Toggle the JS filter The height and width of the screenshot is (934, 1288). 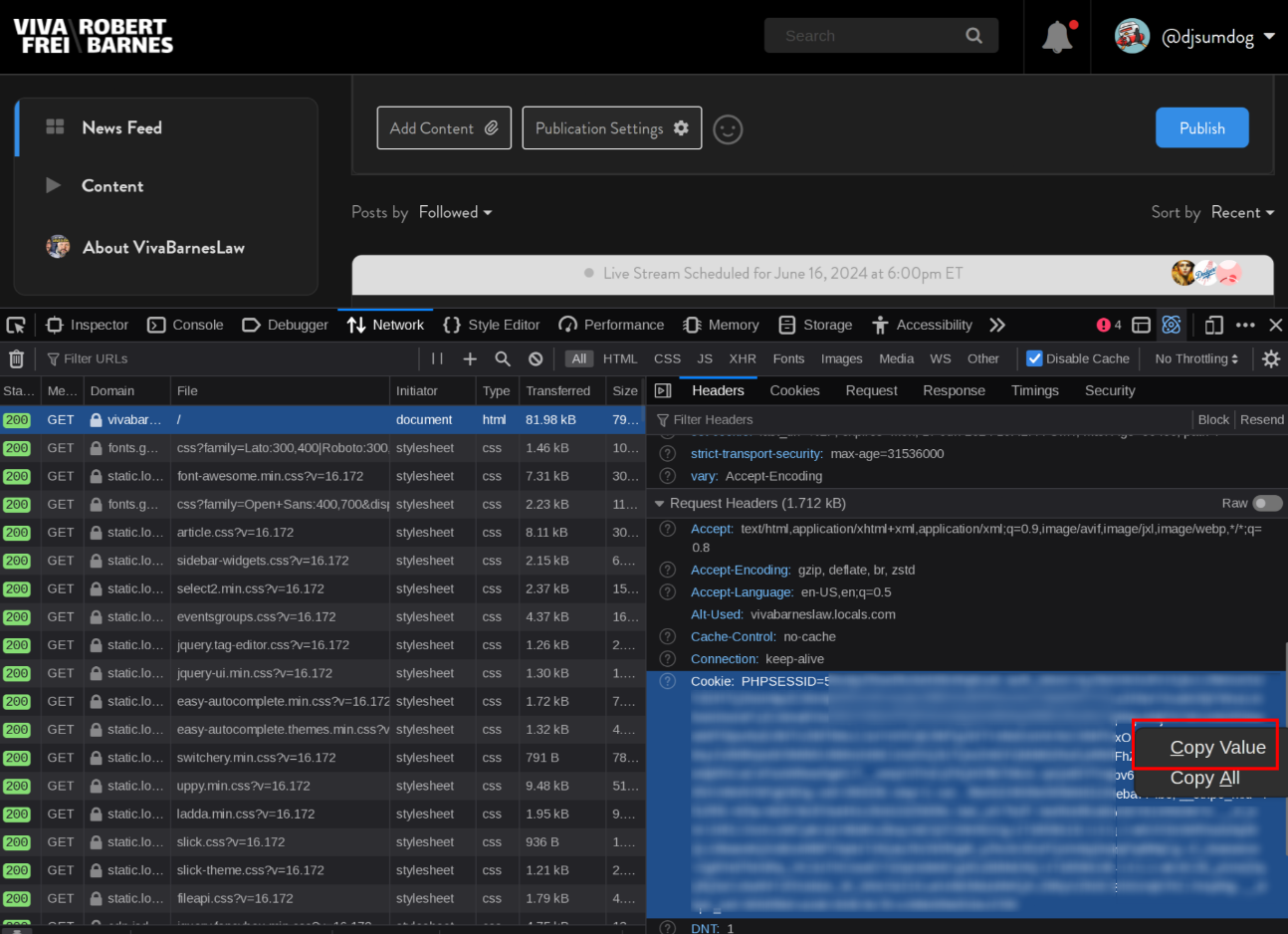705,358
